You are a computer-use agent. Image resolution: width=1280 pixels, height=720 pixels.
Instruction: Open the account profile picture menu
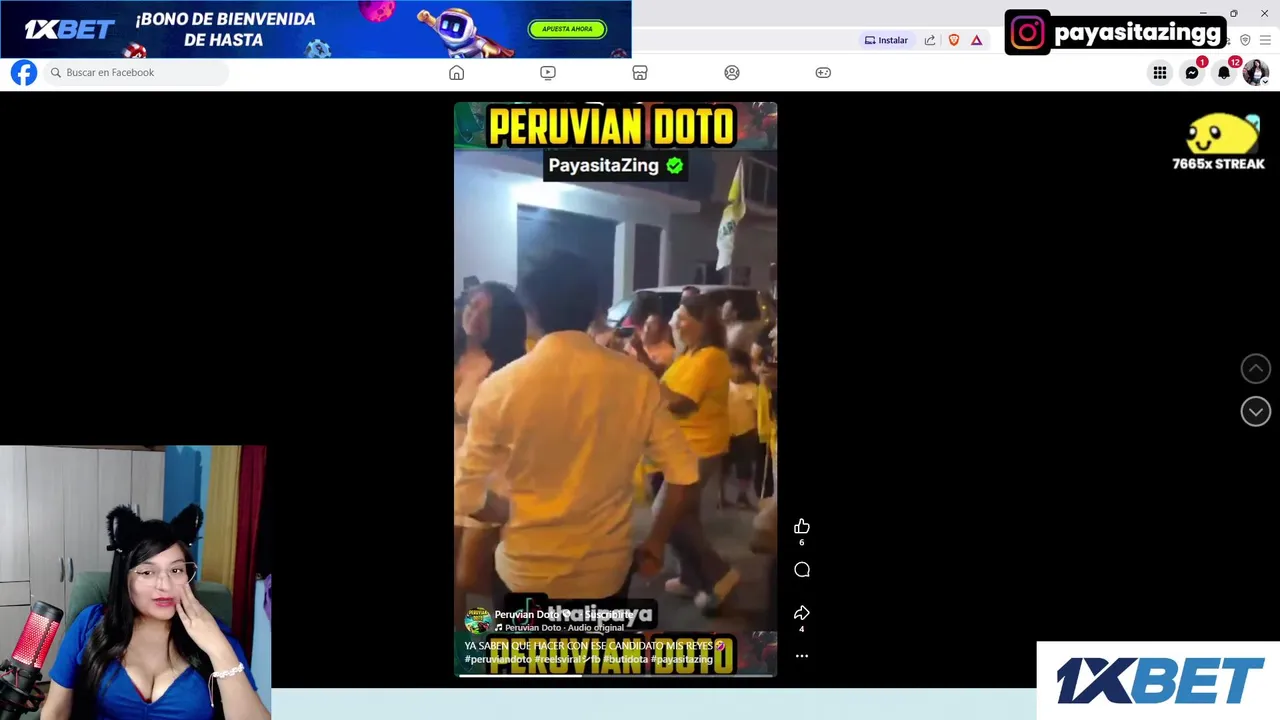pos(1255,73)
